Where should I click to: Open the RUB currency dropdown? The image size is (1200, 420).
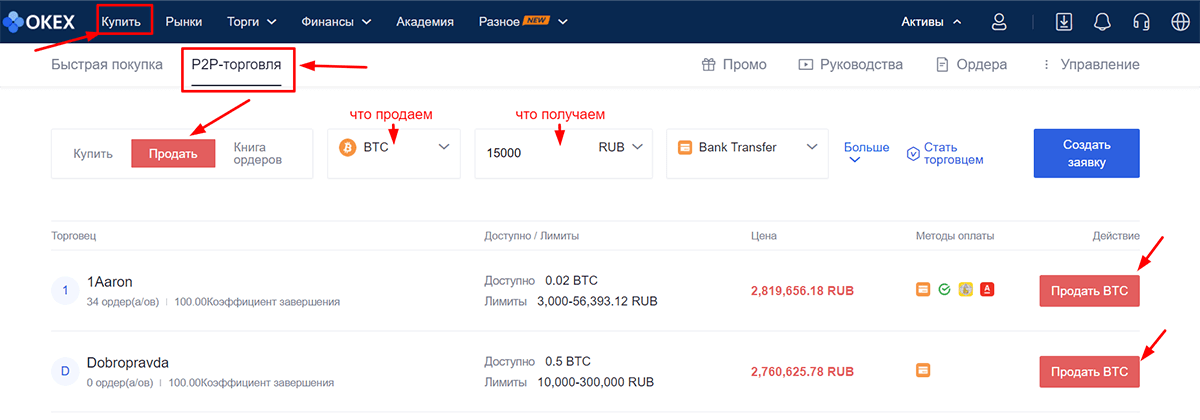point(620,147)
